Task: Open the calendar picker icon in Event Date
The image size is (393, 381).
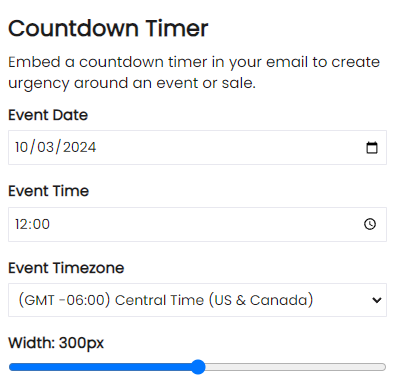Action: pos(372,147)
